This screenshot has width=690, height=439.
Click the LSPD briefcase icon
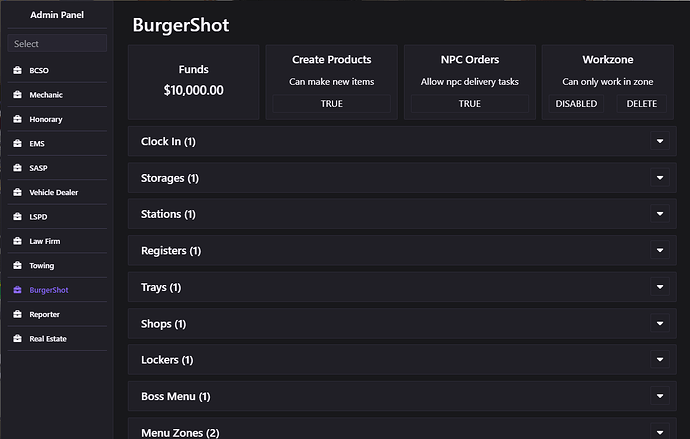[x=17, y=217]
